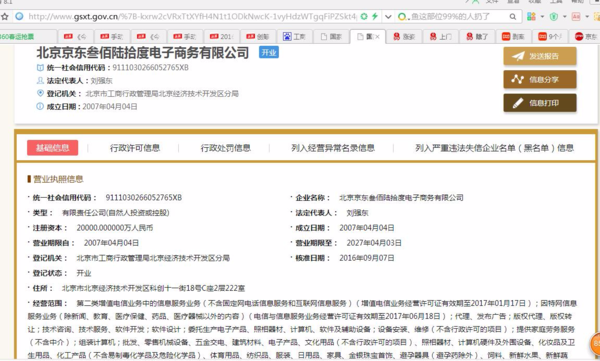Expand the arrow beside the green shield icon
Screen dimensions: 600x361
coord(564,16)
